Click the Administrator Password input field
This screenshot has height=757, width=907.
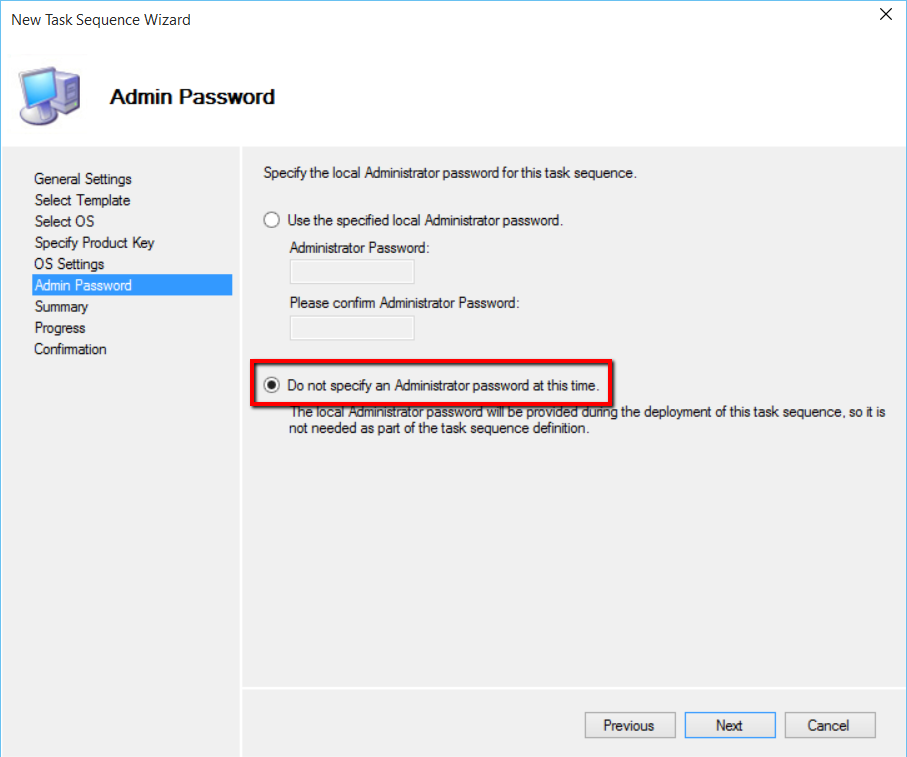[351, 272]
